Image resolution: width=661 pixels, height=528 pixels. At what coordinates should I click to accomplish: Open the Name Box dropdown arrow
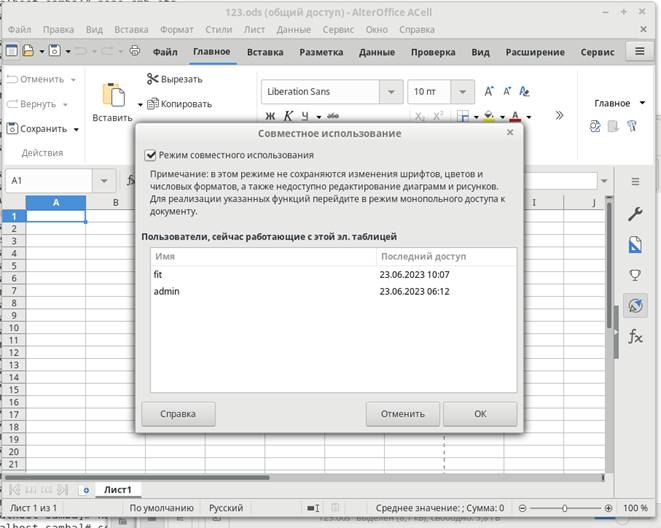point(104,181)
